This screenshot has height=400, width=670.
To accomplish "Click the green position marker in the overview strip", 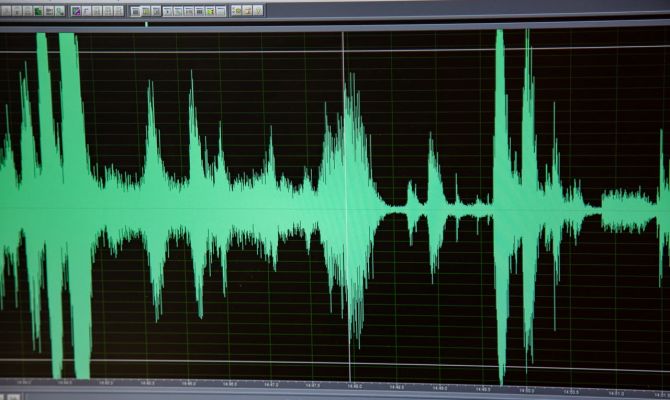I will [146, 24].
